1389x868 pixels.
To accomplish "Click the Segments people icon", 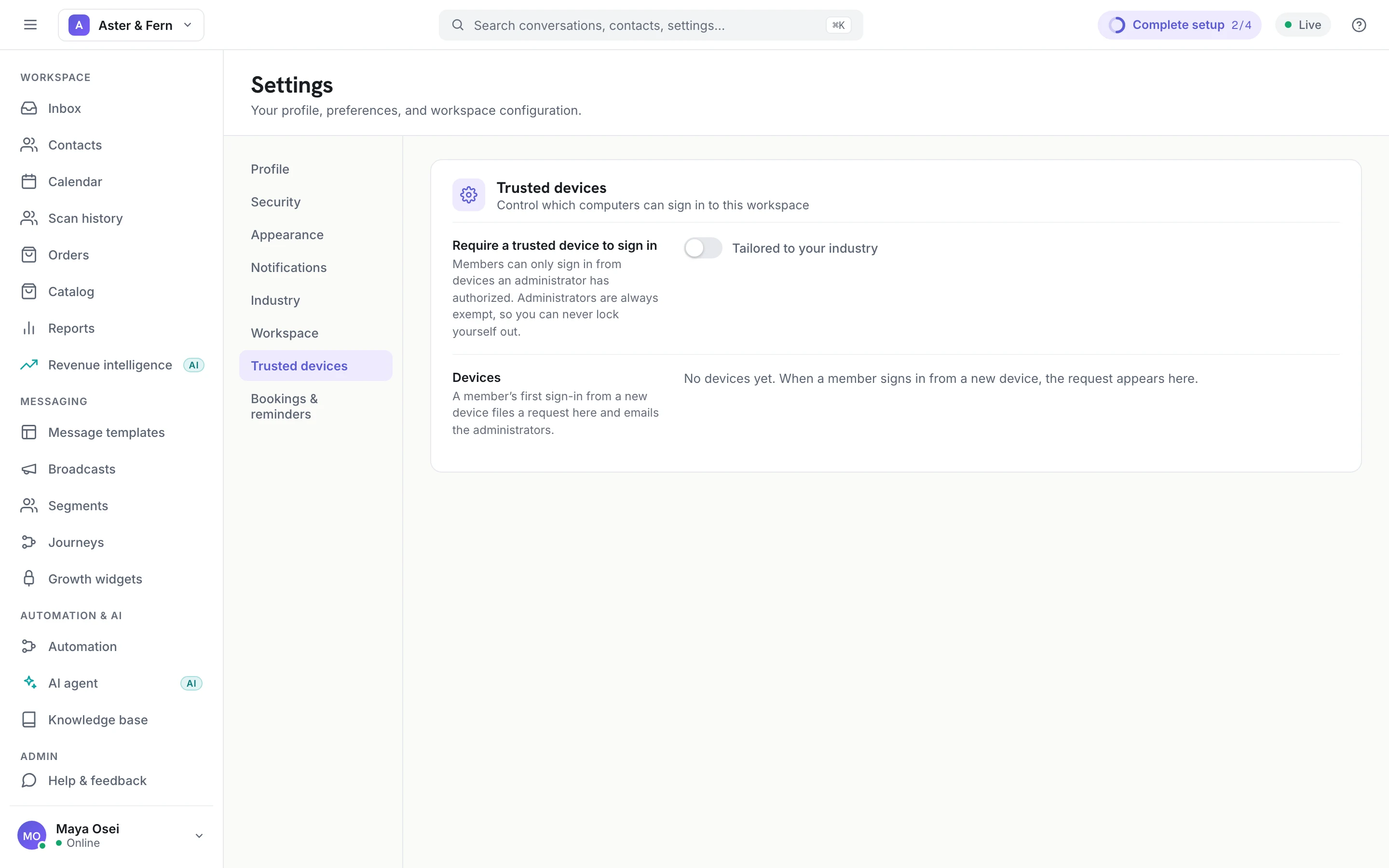I will point(29,506).
